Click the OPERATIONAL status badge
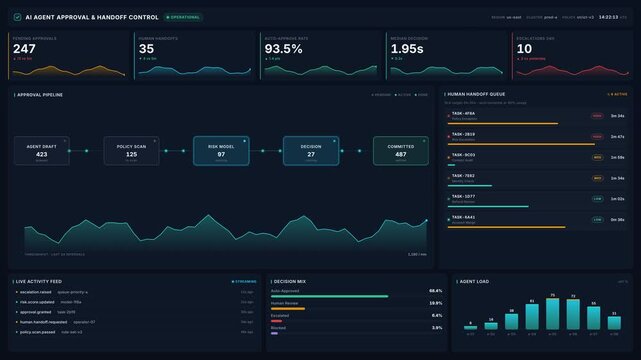This screenshot has width=641, height=360. [x=183, y=17]
